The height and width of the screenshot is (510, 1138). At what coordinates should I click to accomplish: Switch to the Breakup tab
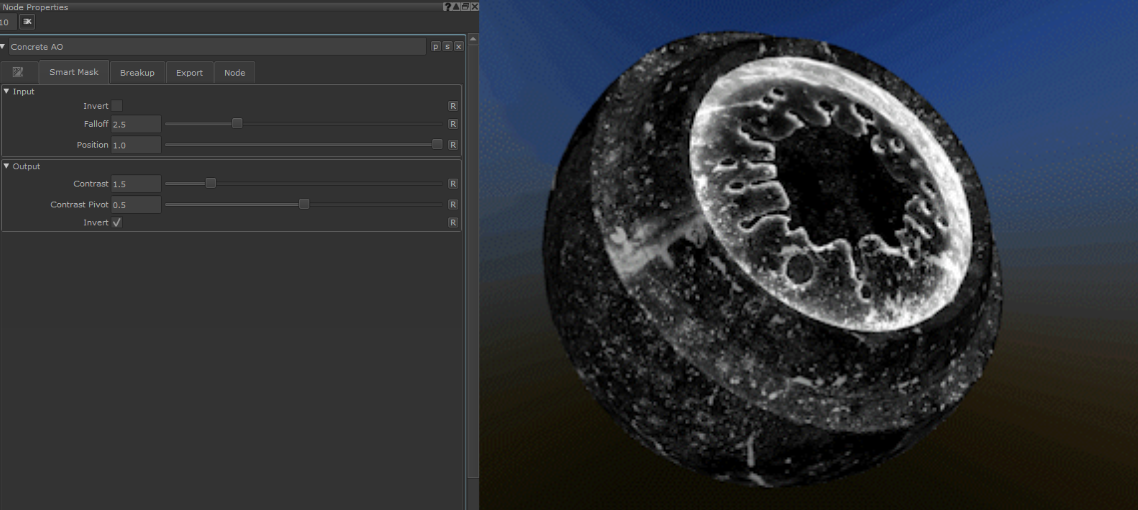[137, 73]
